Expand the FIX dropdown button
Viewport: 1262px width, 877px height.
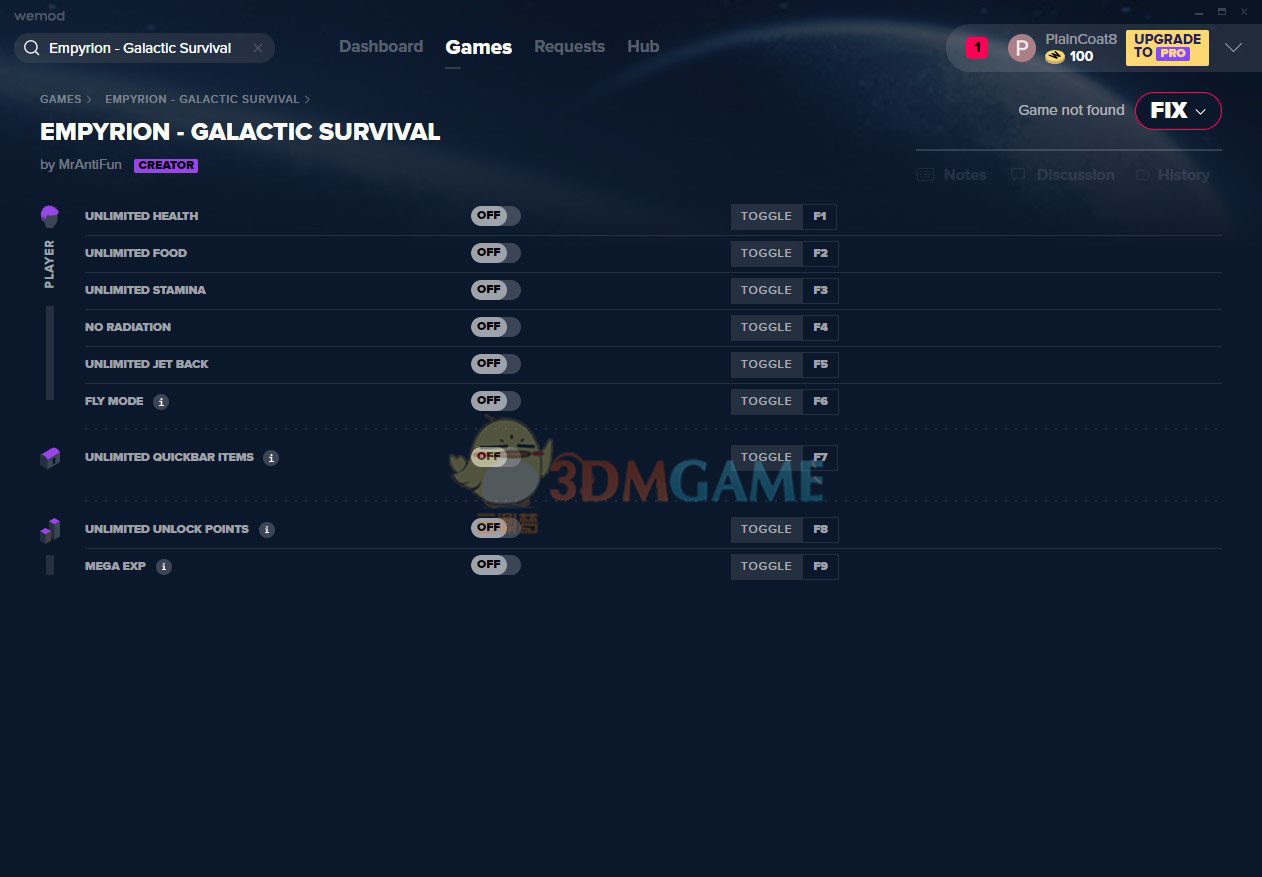click(1178, 111)
